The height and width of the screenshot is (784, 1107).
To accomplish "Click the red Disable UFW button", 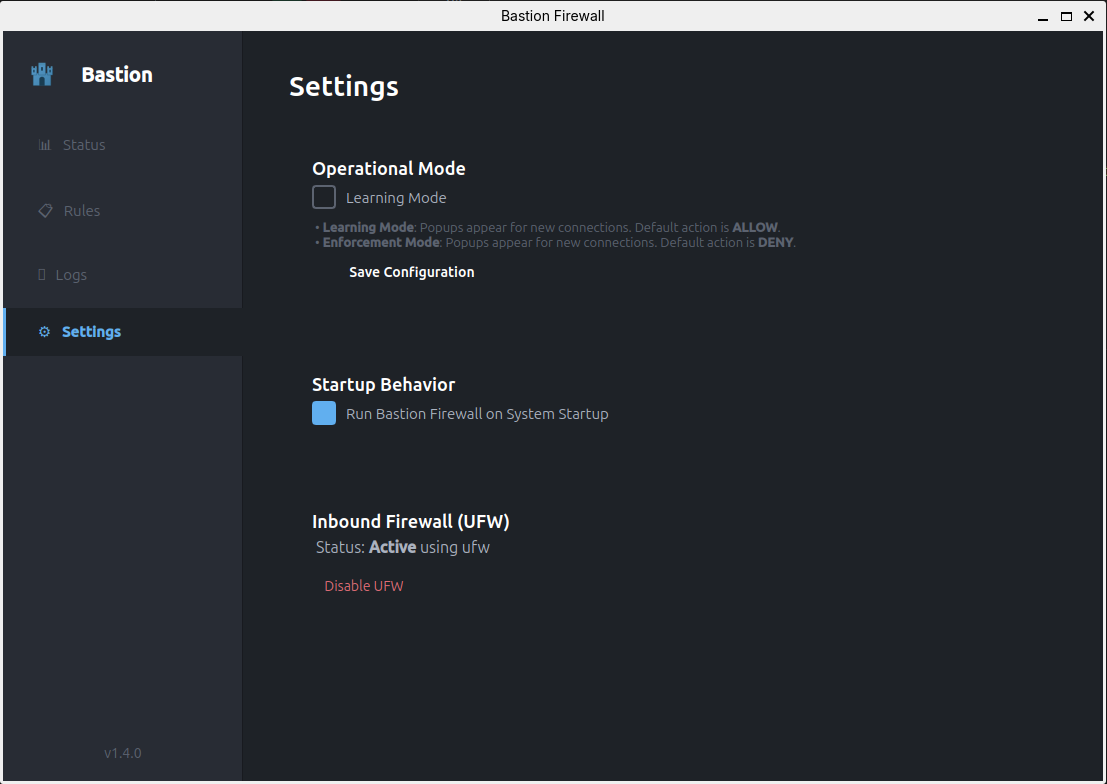I will click(364, 586).
